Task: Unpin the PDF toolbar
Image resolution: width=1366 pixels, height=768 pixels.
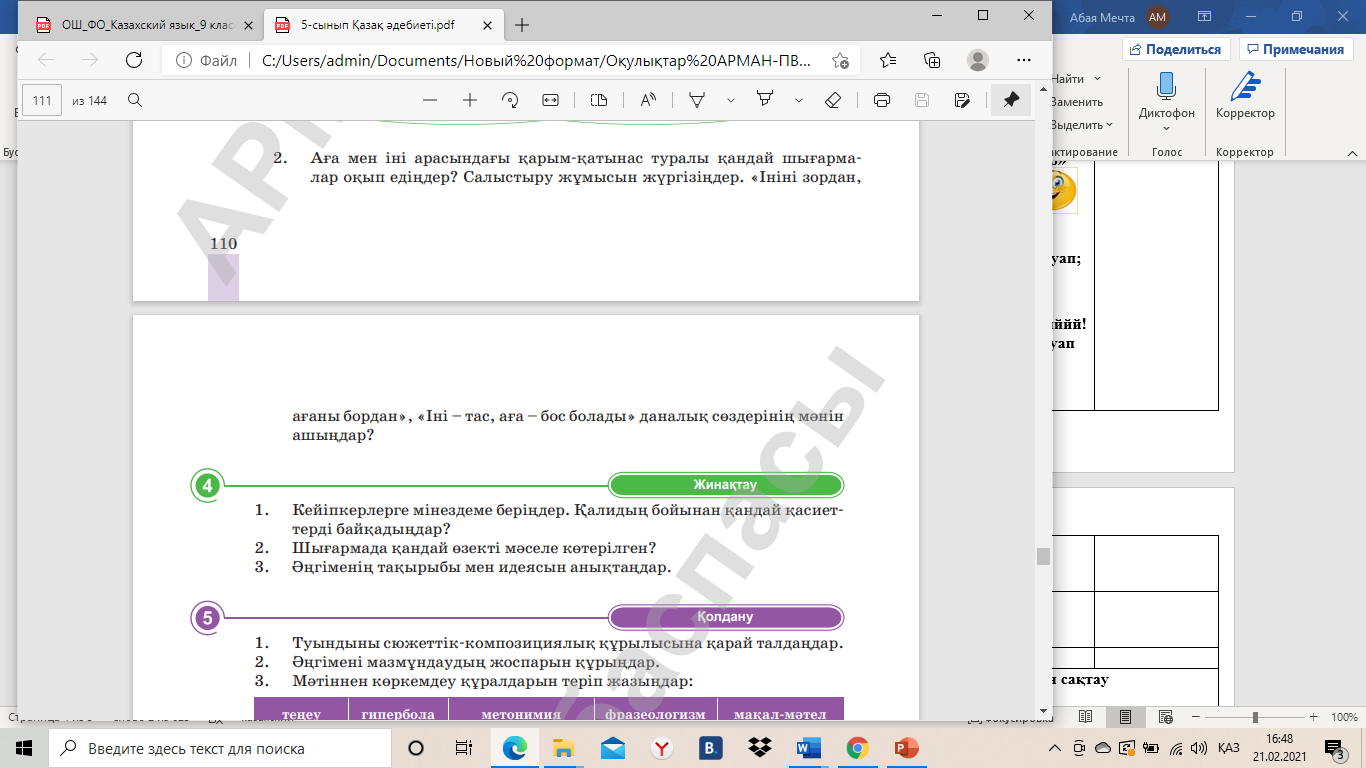Action: coord(1011,100)
